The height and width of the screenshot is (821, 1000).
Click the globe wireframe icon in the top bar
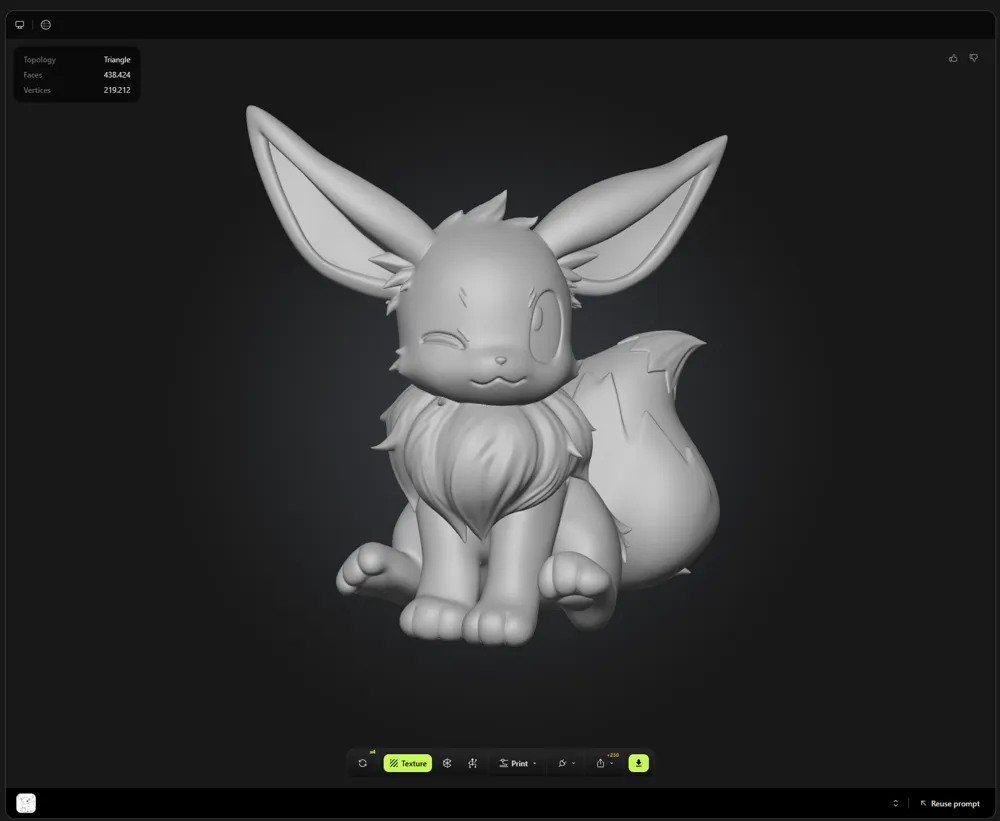(x=46, y=25)
